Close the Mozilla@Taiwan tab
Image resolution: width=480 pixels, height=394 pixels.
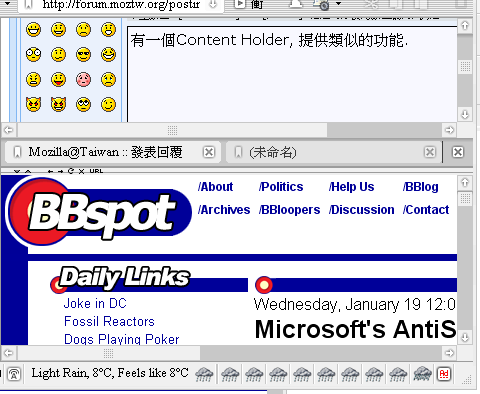[209, 152]
